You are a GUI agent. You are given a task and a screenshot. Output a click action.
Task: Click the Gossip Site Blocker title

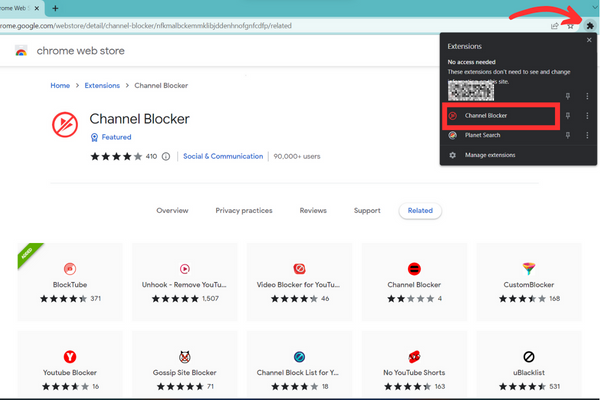click(184, 372)
